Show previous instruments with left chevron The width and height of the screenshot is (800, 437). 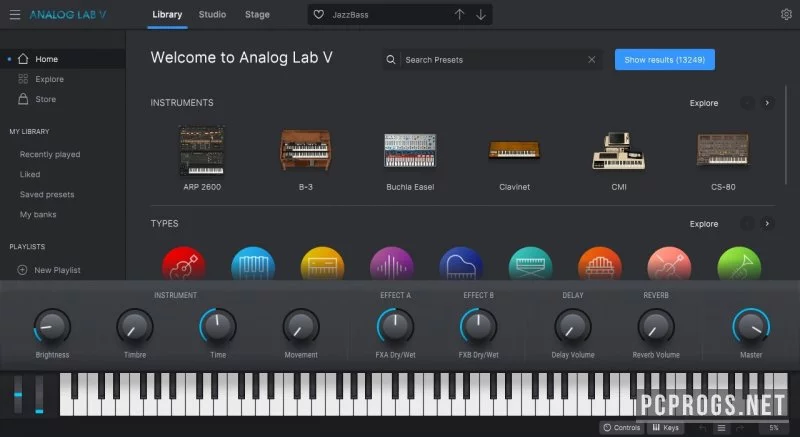click(747, 103)
